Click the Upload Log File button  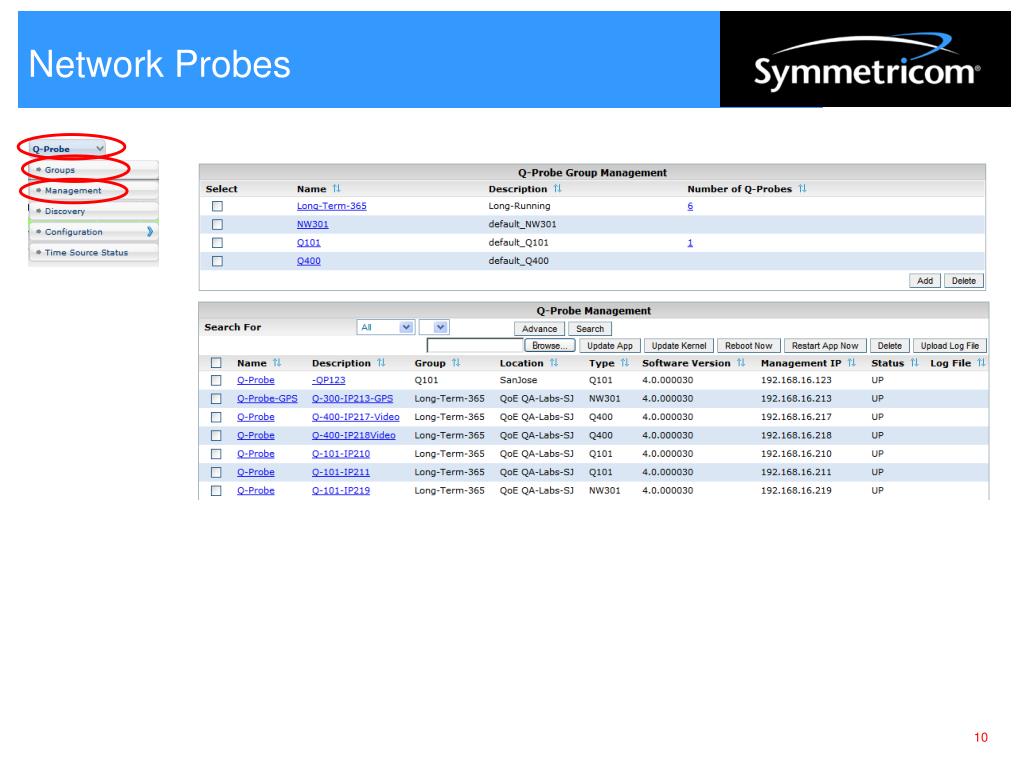pos(950,346)
